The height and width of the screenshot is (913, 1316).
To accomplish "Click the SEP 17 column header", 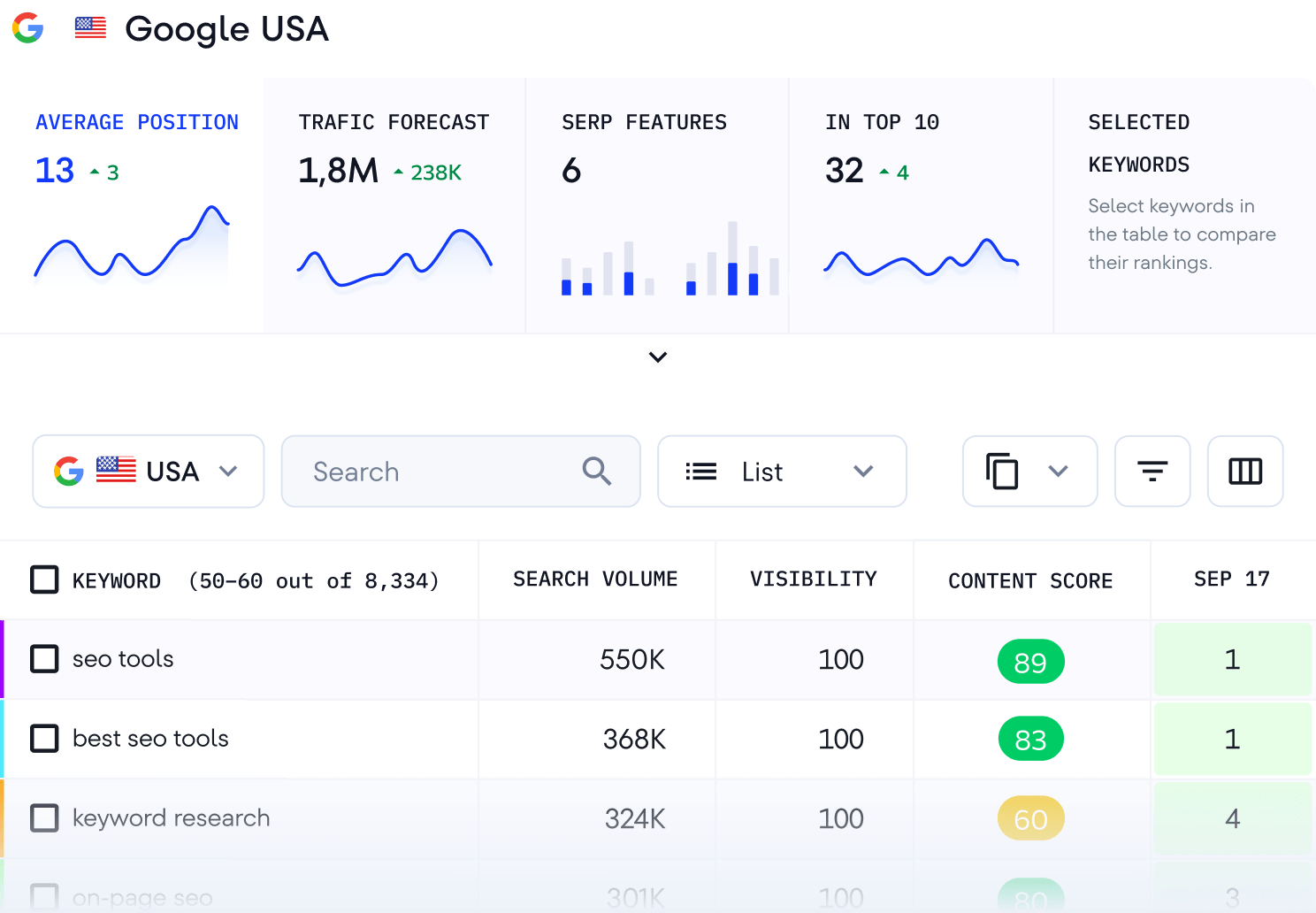I will coord(1232,579).
